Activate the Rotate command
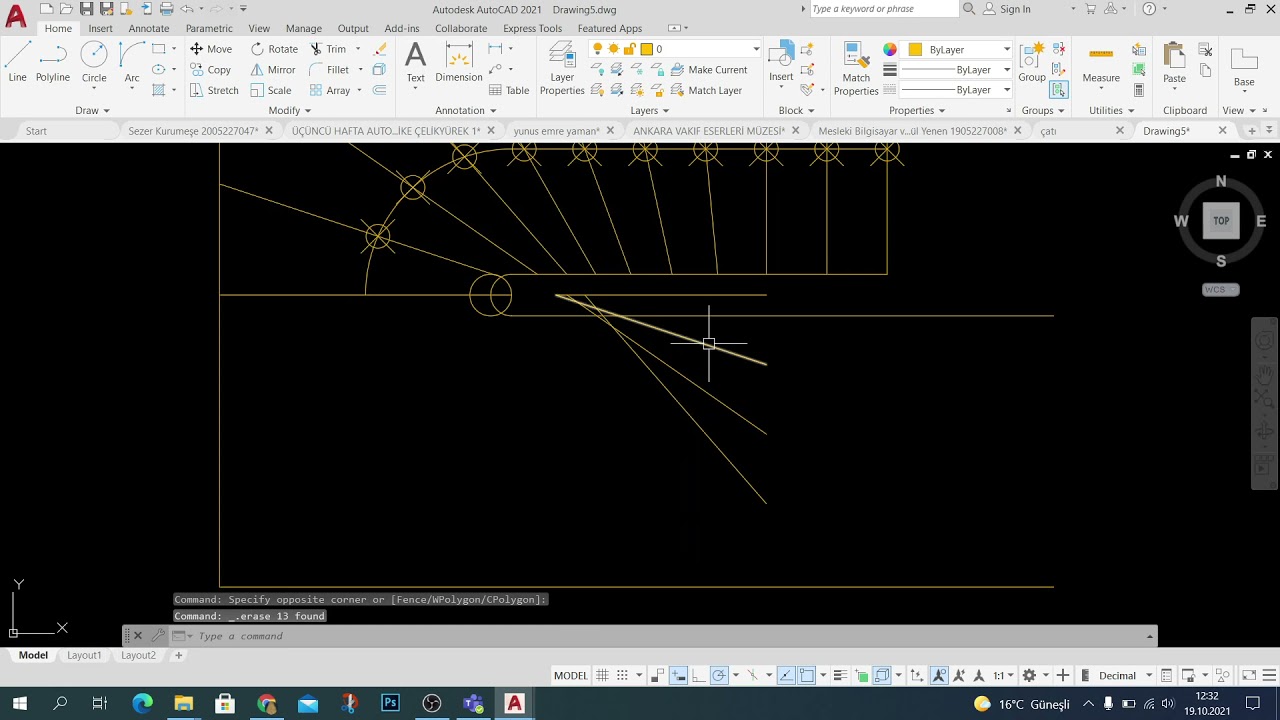Viewport: 1280px width, 720px height. (x=274, y=49)
